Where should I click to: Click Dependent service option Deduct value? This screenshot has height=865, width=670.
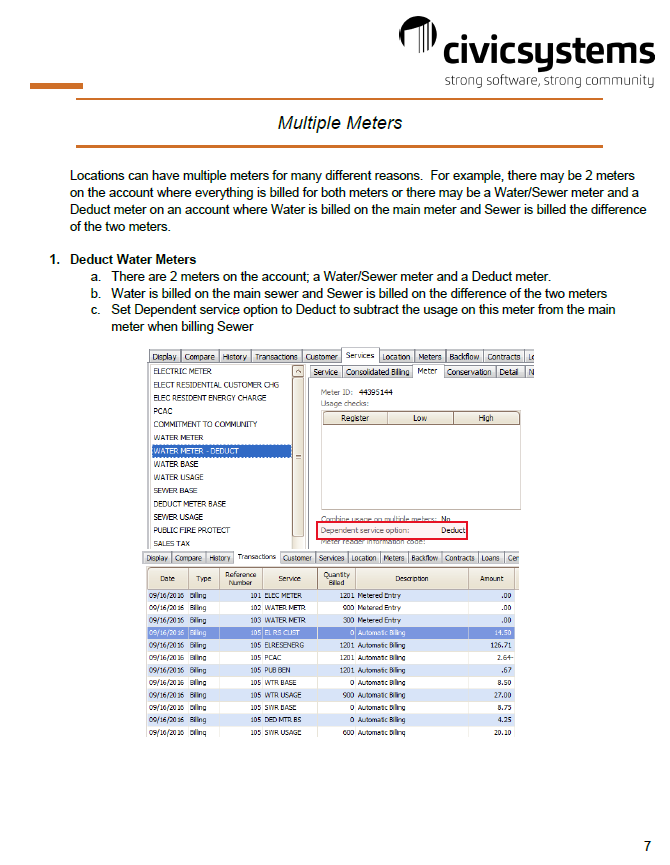453,530
